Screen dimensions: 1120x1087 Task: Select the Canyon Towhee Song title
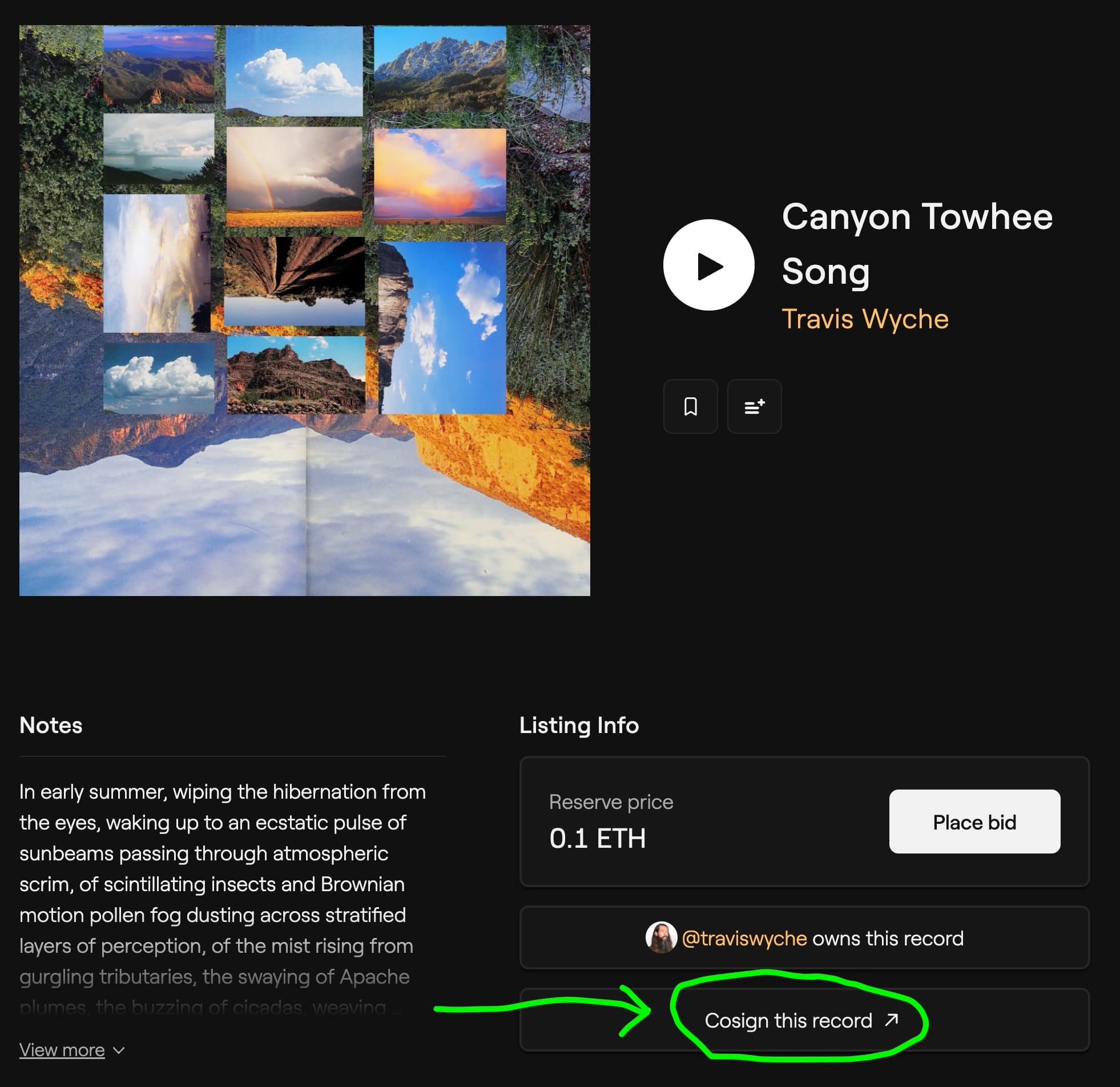coord(917,243)
